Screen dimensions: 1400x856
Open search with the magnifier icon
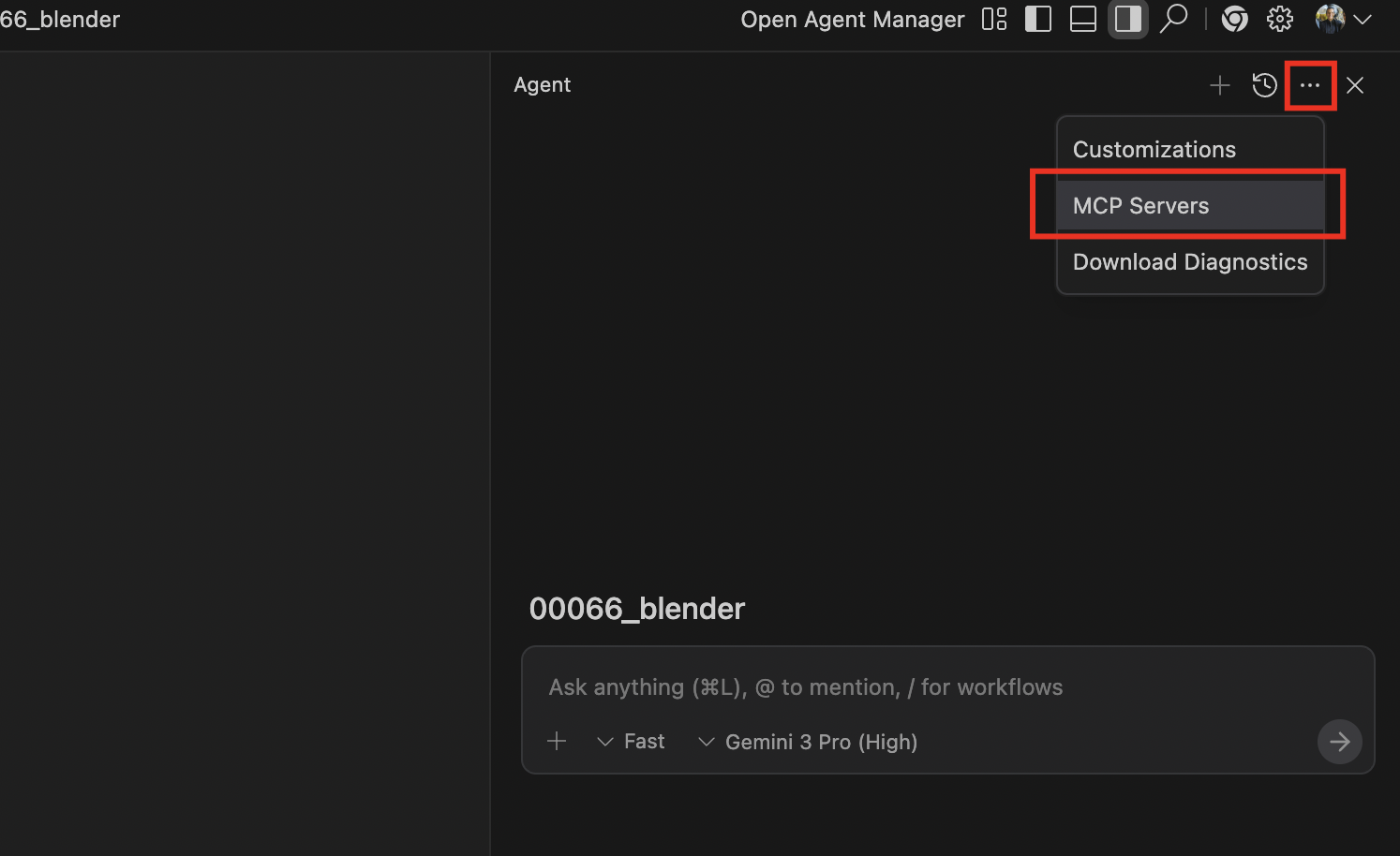coord(1173,20)
